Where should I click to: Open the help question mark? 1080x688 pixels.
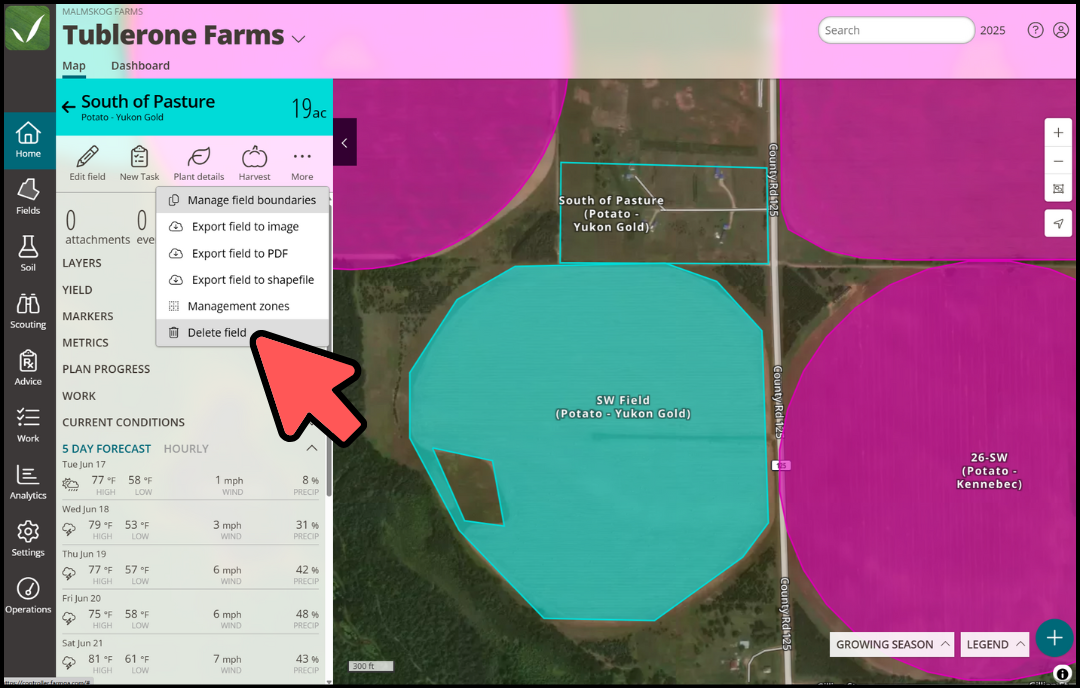pos(1035,30)
